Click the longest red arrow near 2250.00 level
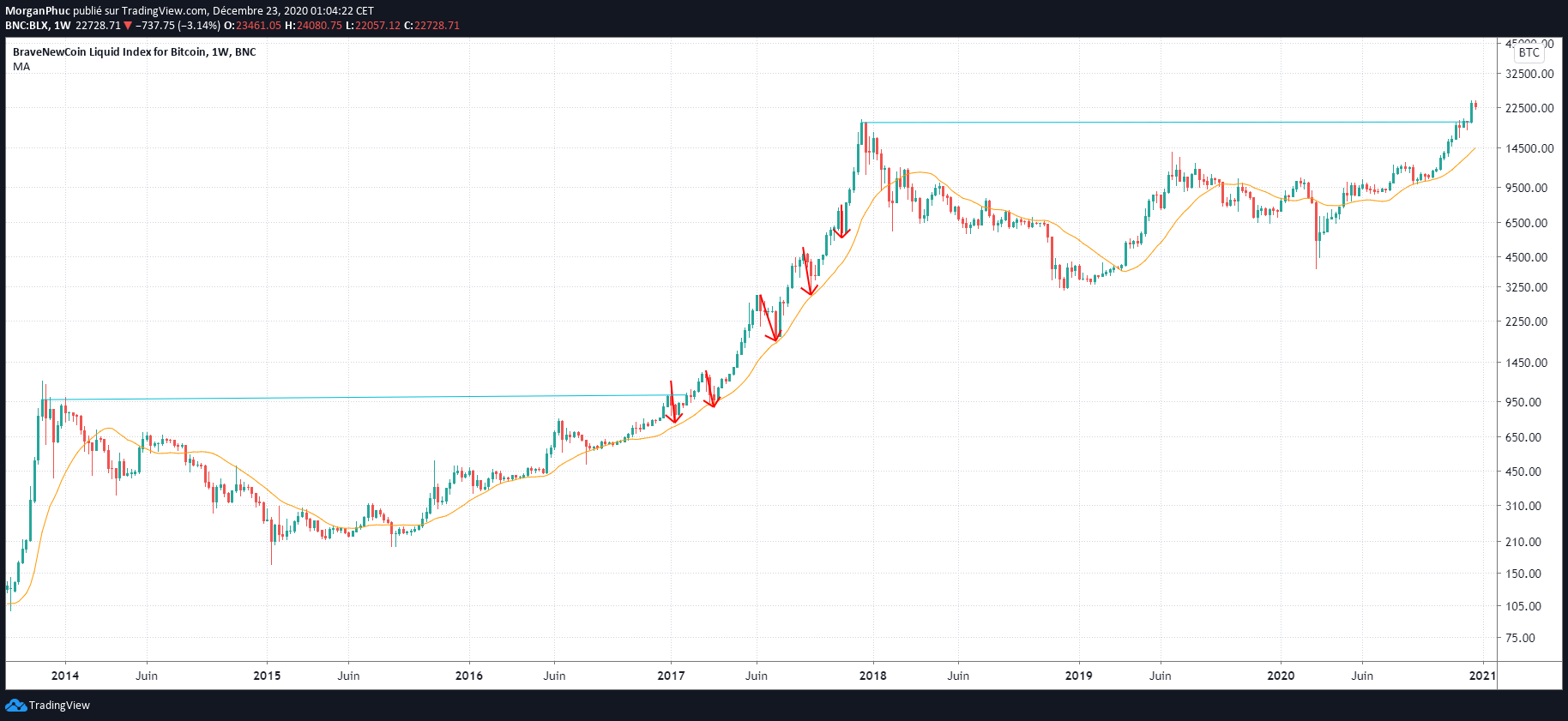1568x721 pixels. point(769,318)
